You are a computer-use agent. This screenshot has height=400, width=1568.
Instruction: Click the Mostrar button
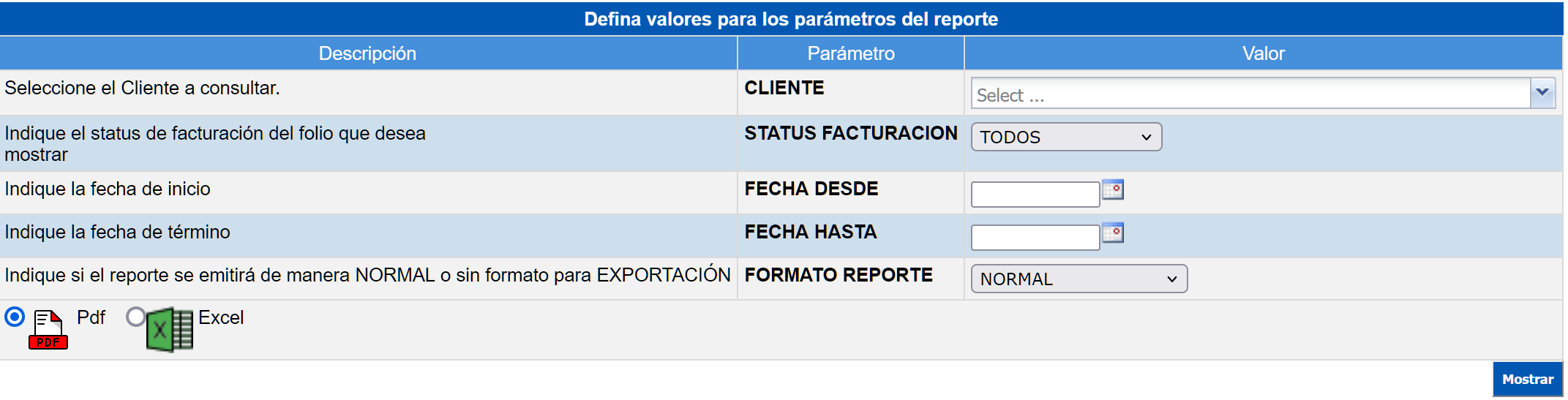[1527, 380]
